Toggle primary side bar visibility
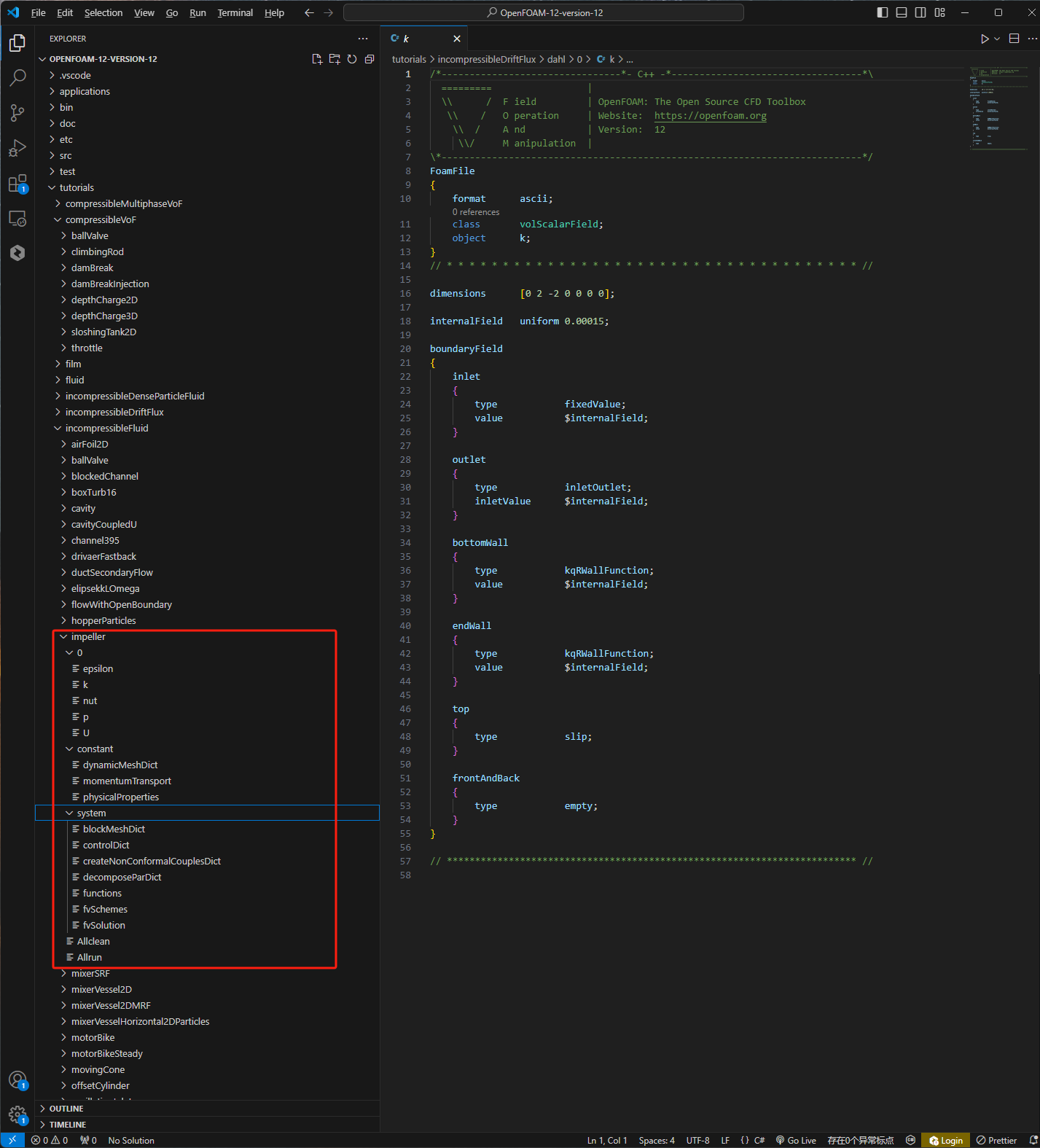 click(x=883, y=12)
